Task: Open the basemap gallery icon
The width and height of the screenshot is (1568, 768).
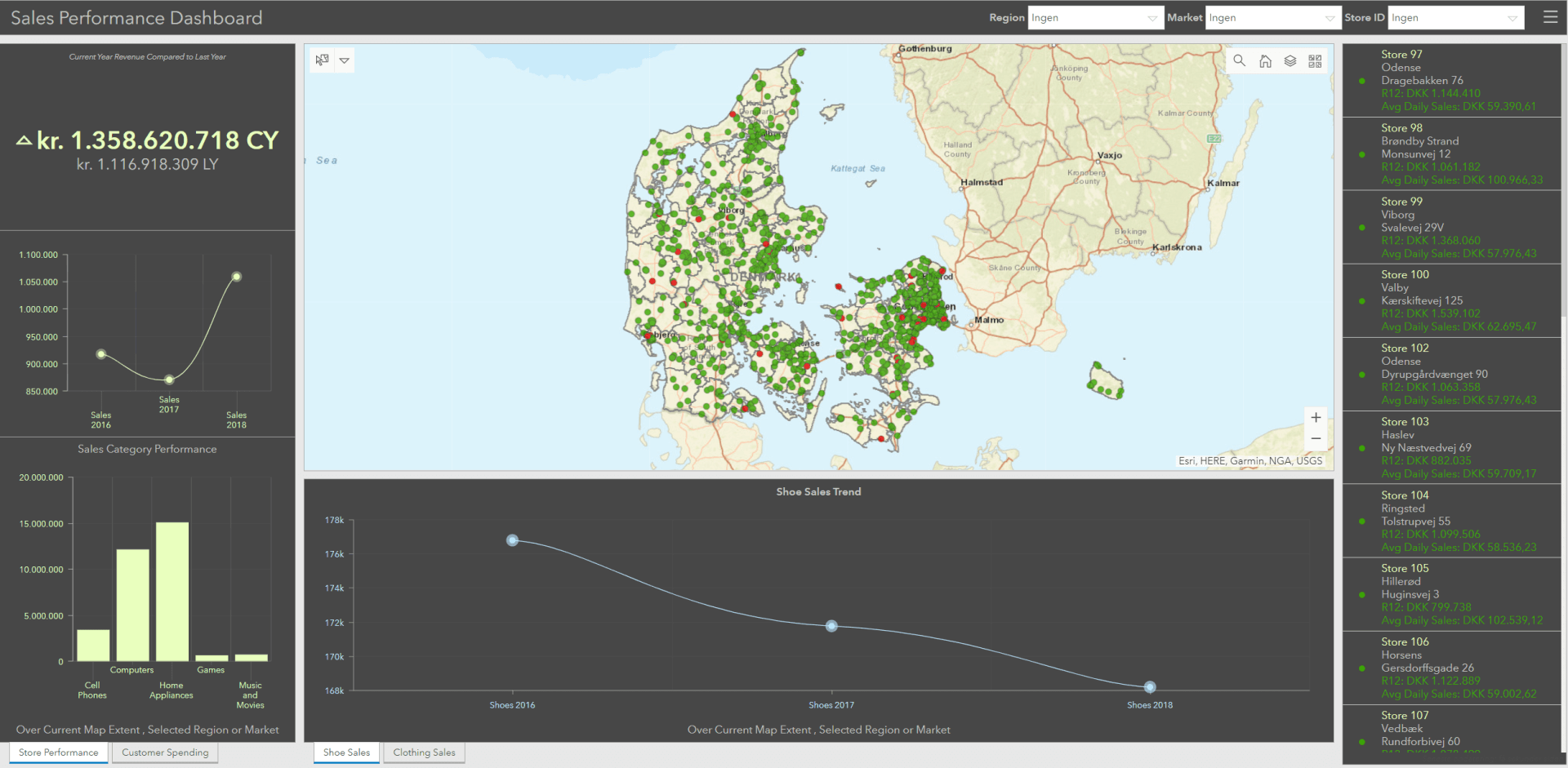Action: [x=1315, y=60]
